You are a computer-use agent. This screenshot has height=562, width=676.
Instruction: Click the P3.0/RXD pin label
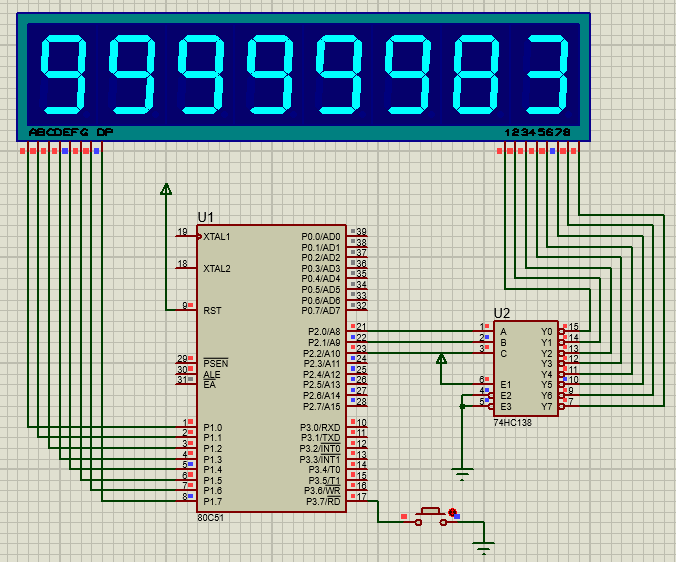click(320, 428)
